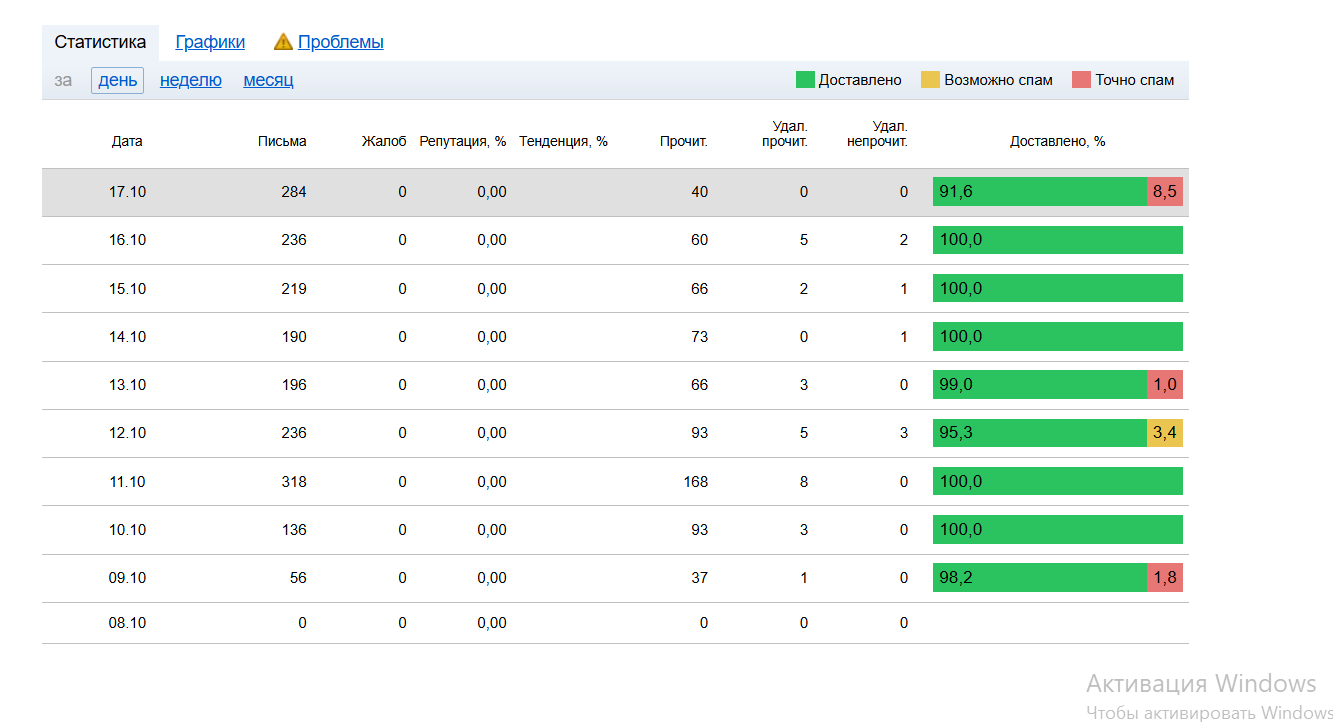Image resolution: width=1333 pixels, height=722 pixels.
Task: Show statistics for неделю
Action: point(190,80)
